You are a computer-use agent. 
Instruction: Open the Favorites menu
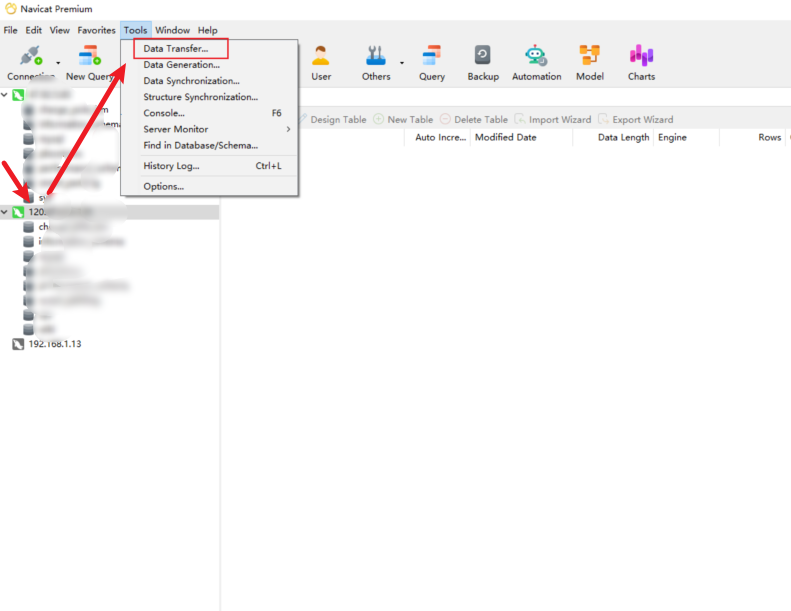[96, 30]
